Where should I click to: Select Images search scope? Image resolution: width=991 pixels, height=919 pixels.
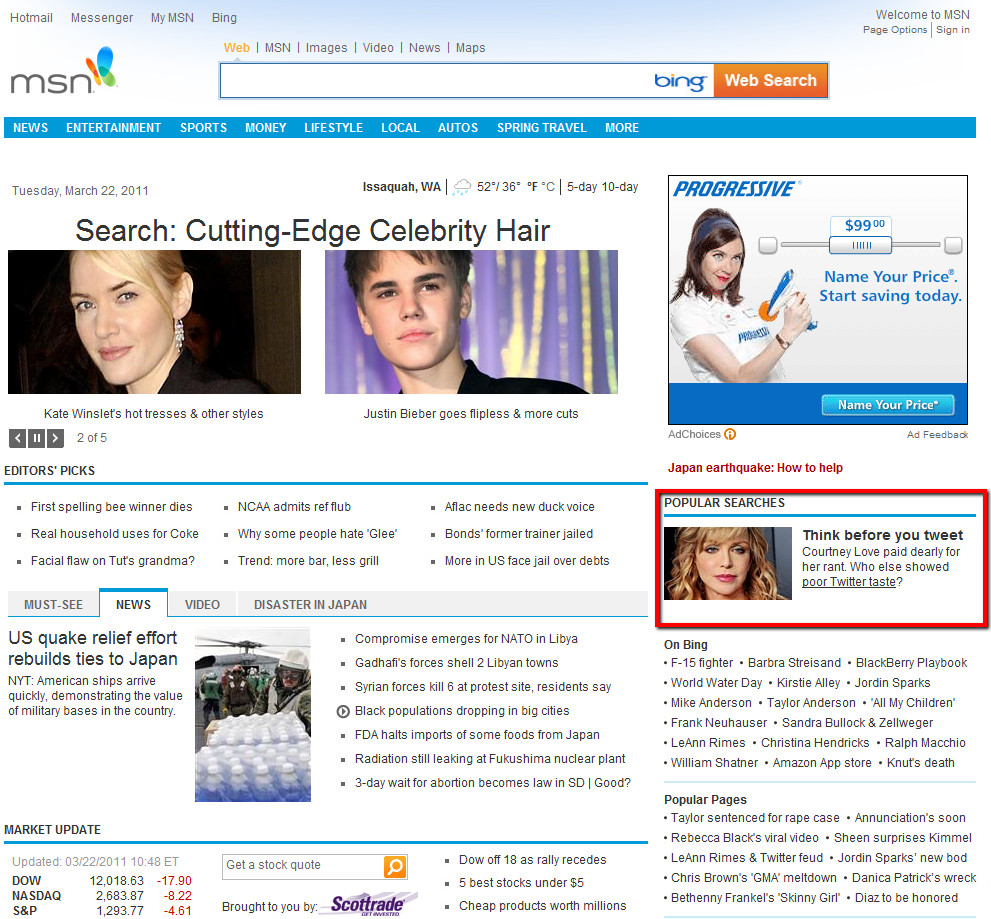pos(326,48)
